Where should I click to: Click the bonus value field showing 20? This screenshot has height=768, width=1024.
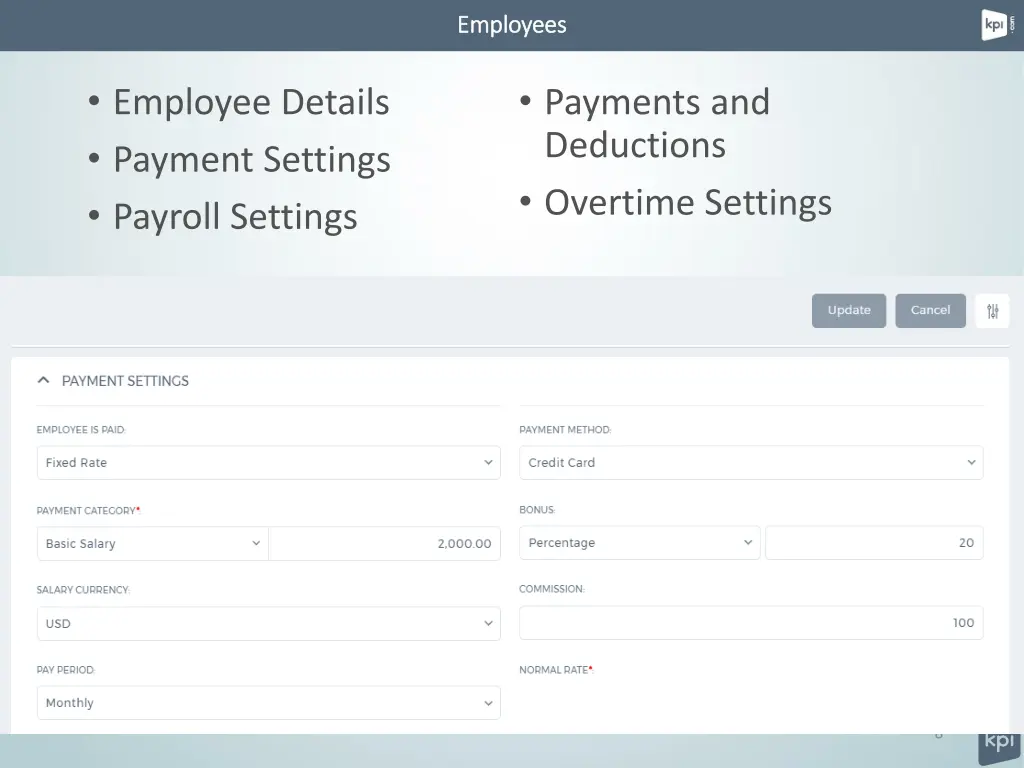874,543
